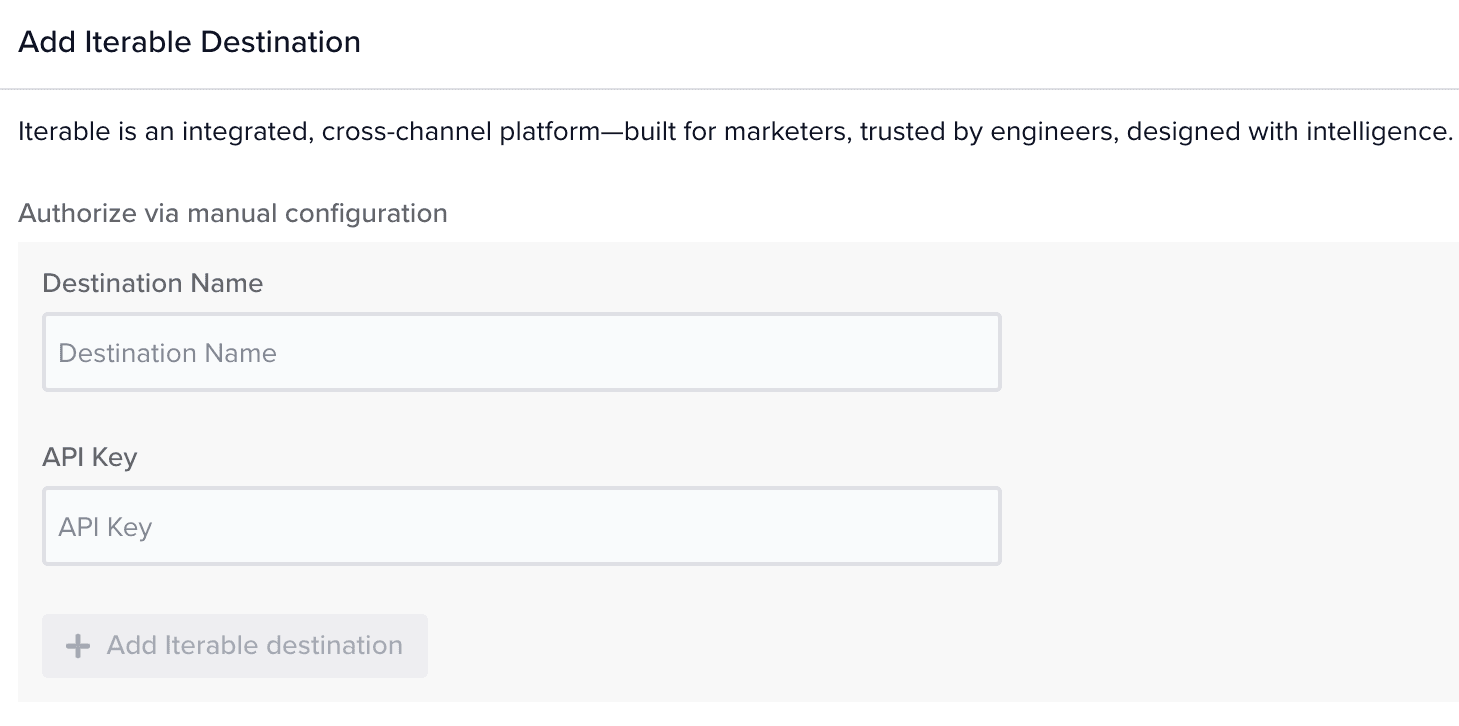Click the Destination Name placeholder text

pos(167,353)
